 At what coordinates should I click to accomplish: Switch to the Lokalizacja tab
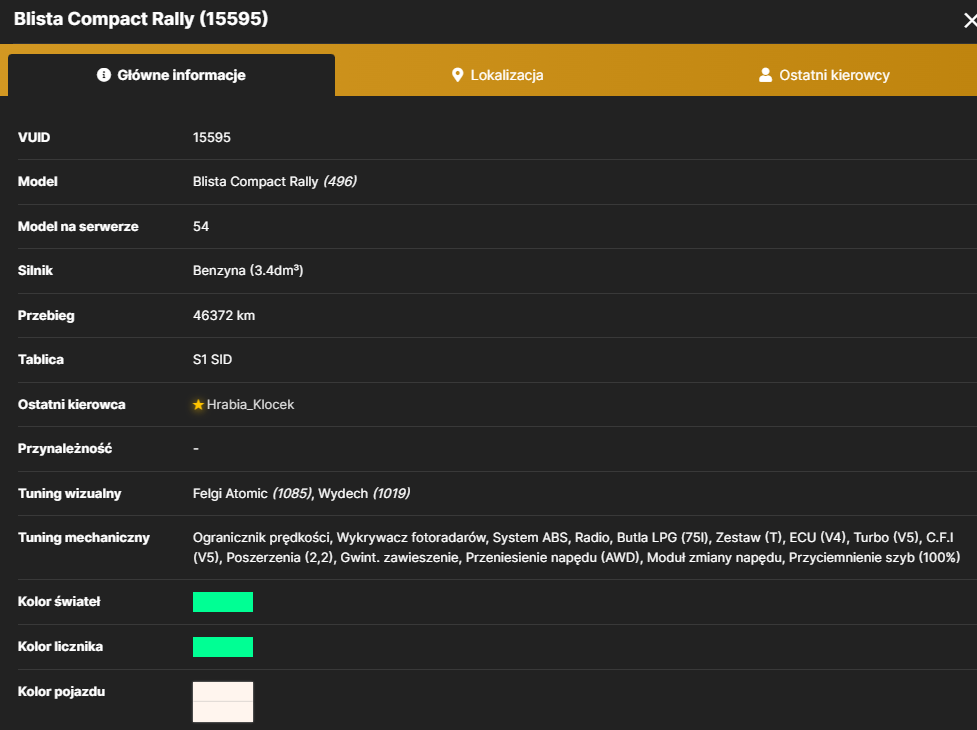coord(497,75)
